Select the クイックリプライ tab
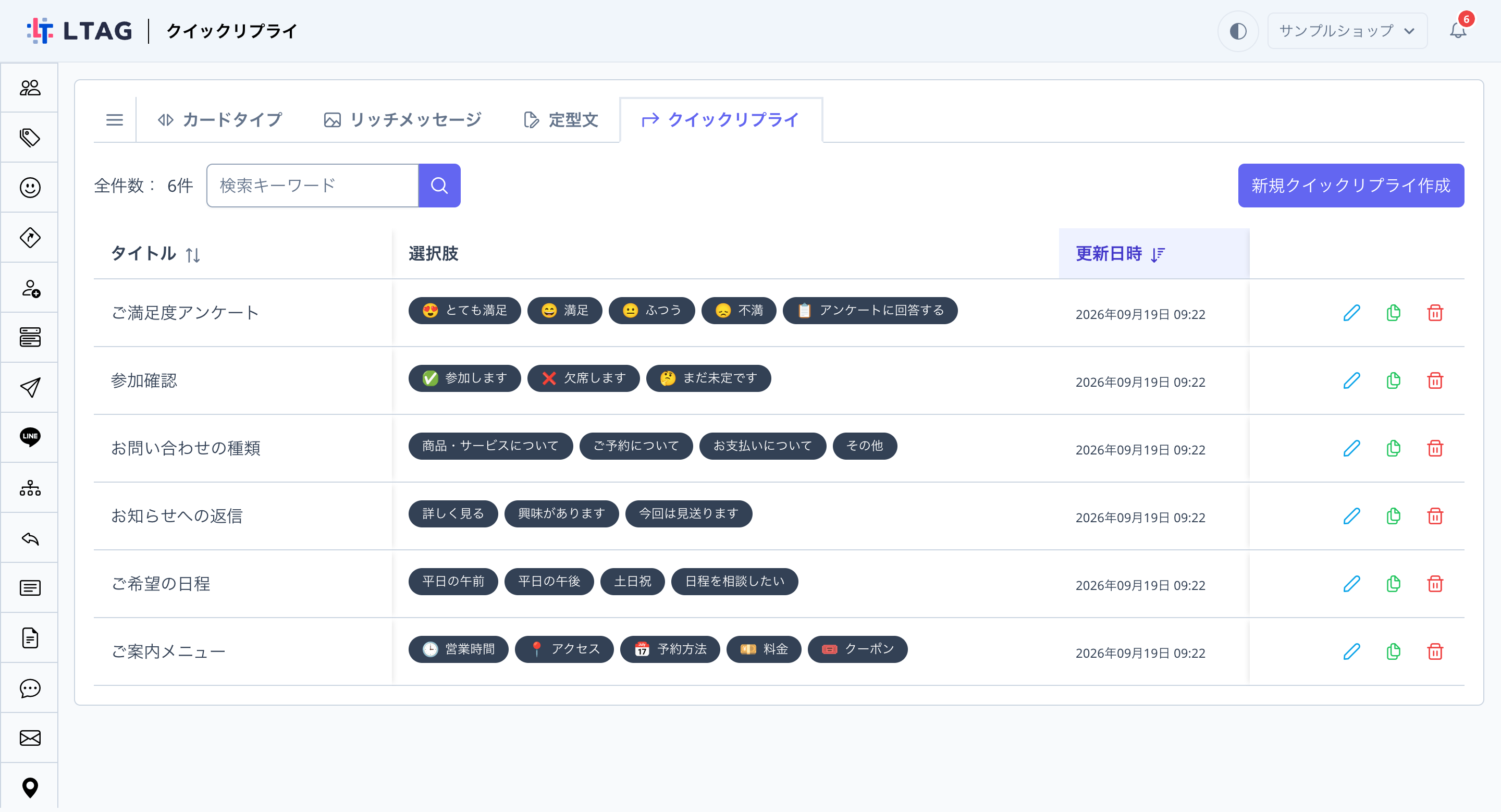This screenshot has height=812, width=1501. [x=720, y=120]
